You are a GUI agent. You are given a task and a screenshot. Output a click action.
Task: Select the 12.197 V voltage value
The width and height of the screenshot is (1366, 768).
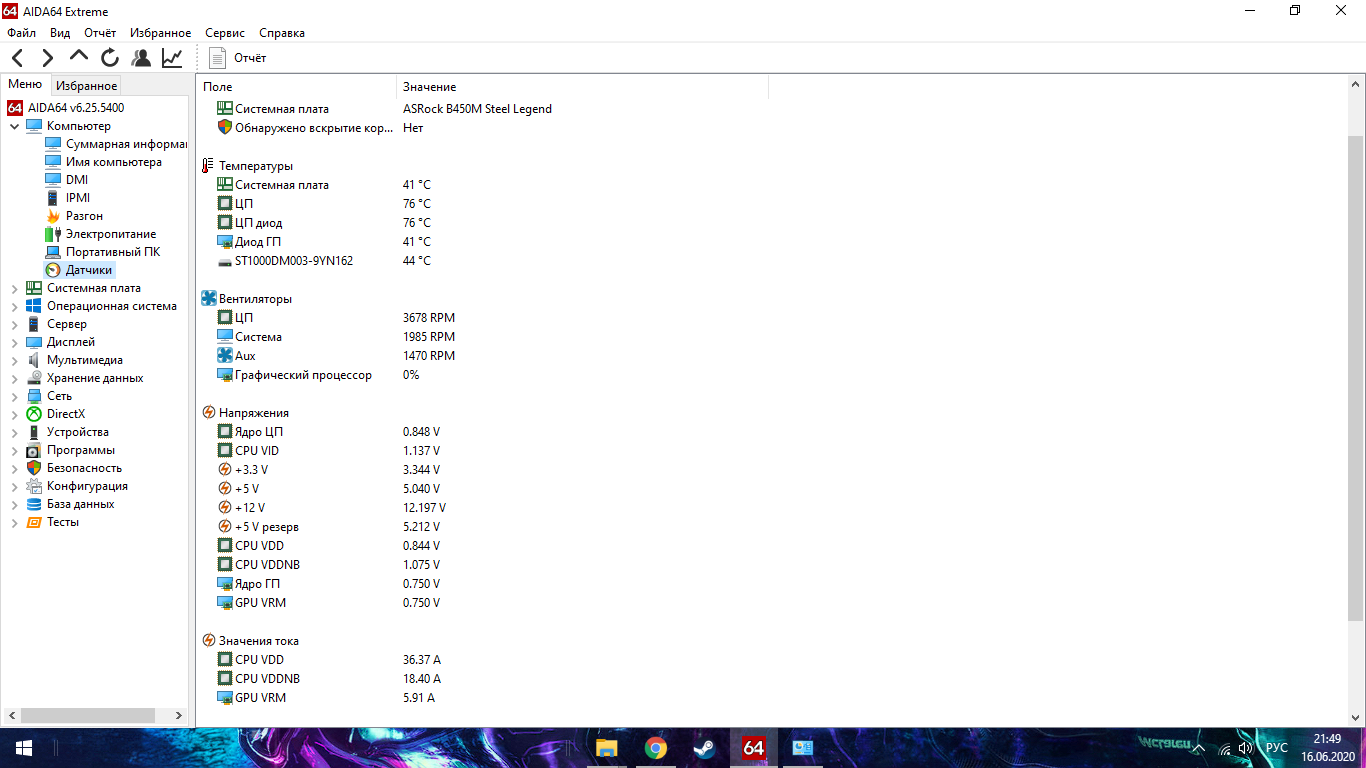click(x=425, y=508)
